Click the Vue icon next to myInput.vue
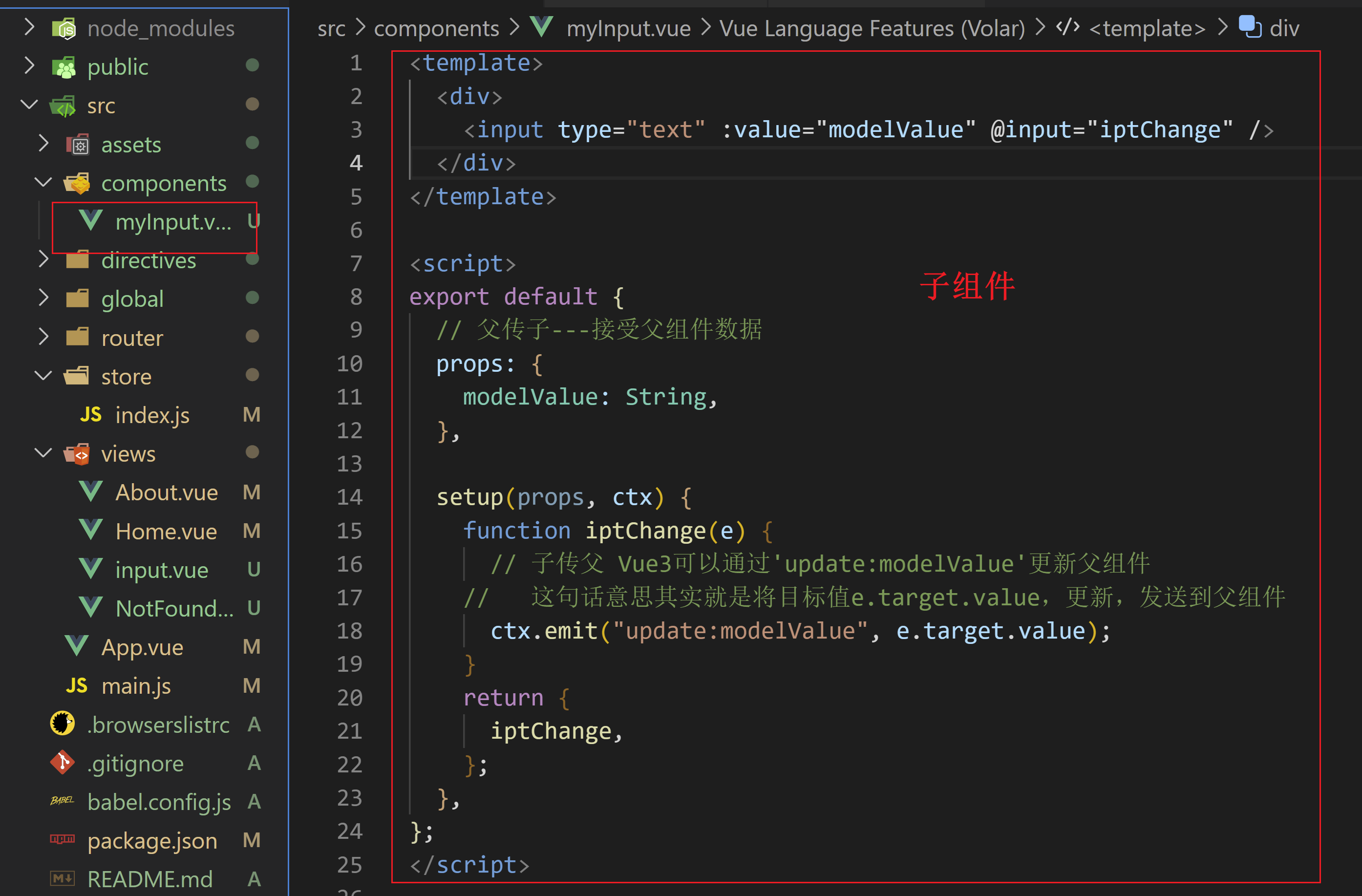1362x896 pixels. [x=90, y=221]
